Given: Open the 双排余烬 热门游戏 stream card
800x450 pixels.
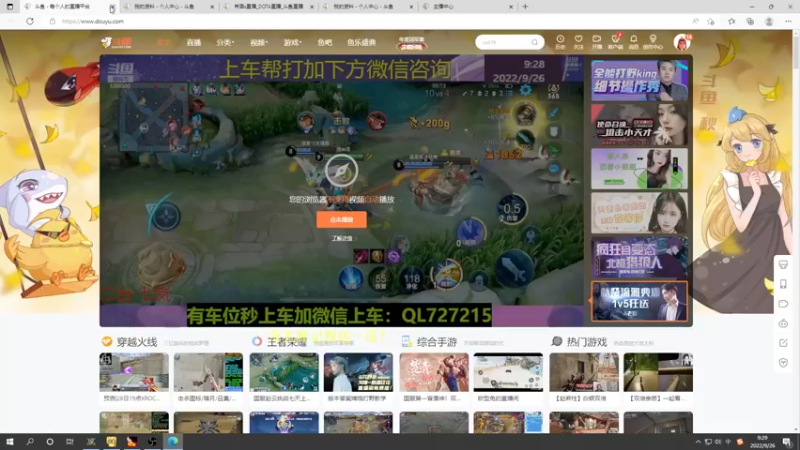Looking at the screenshot, I should tap(658, 377).
